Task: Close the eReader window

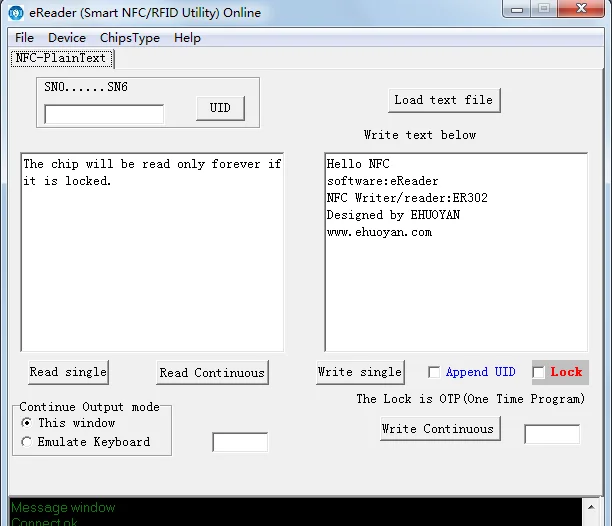Action: [581, 9]
